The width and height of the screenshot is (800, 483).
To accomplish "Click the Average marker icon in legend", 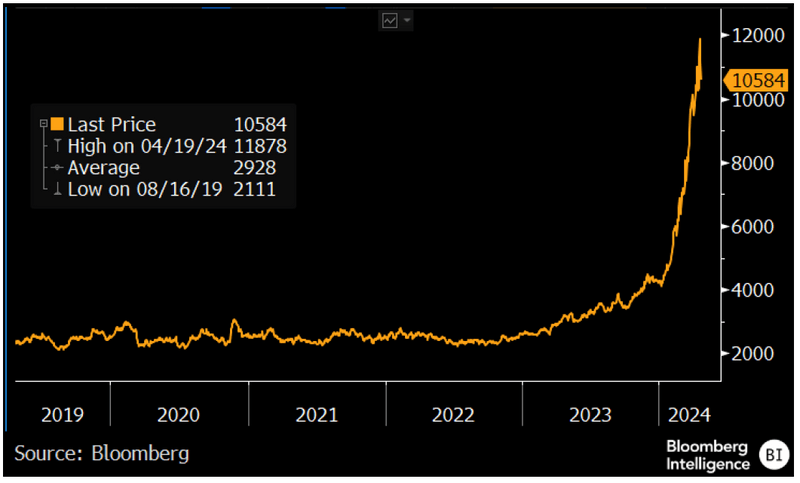I will [x=57, y=167].
